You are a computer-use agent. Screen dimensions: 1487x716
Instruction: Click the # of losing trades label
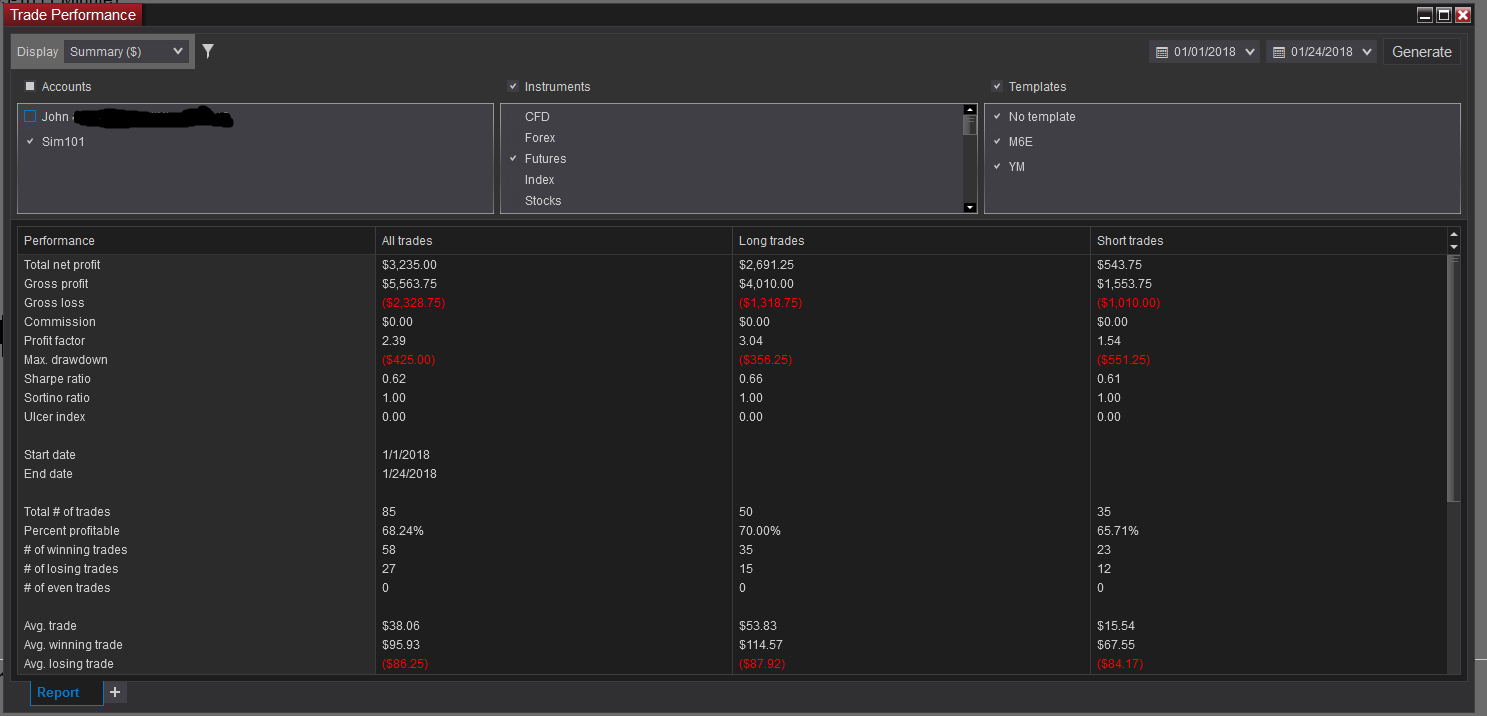(71, 569)
